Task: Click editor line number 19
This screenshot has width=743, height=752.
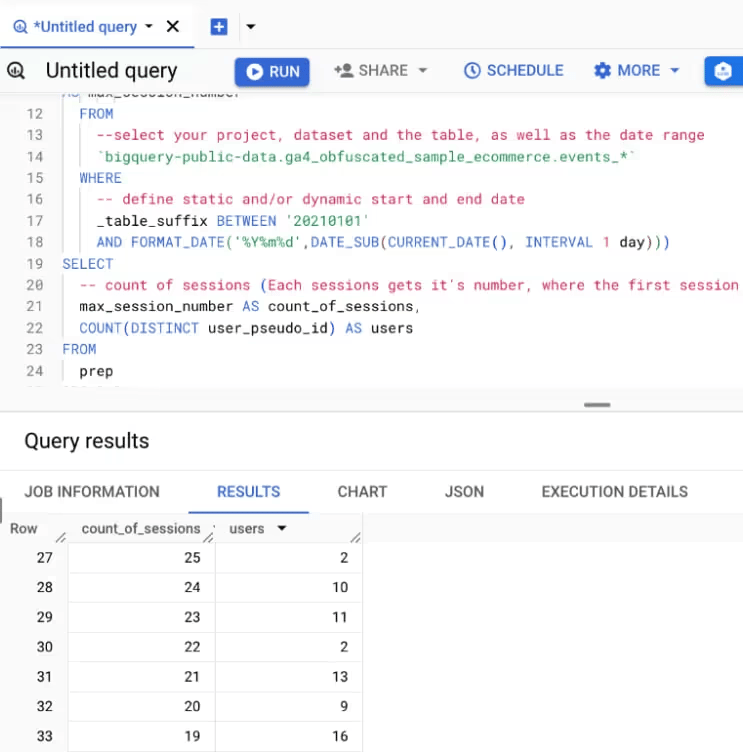Action: pyautogui.click(x=35, y=264)
